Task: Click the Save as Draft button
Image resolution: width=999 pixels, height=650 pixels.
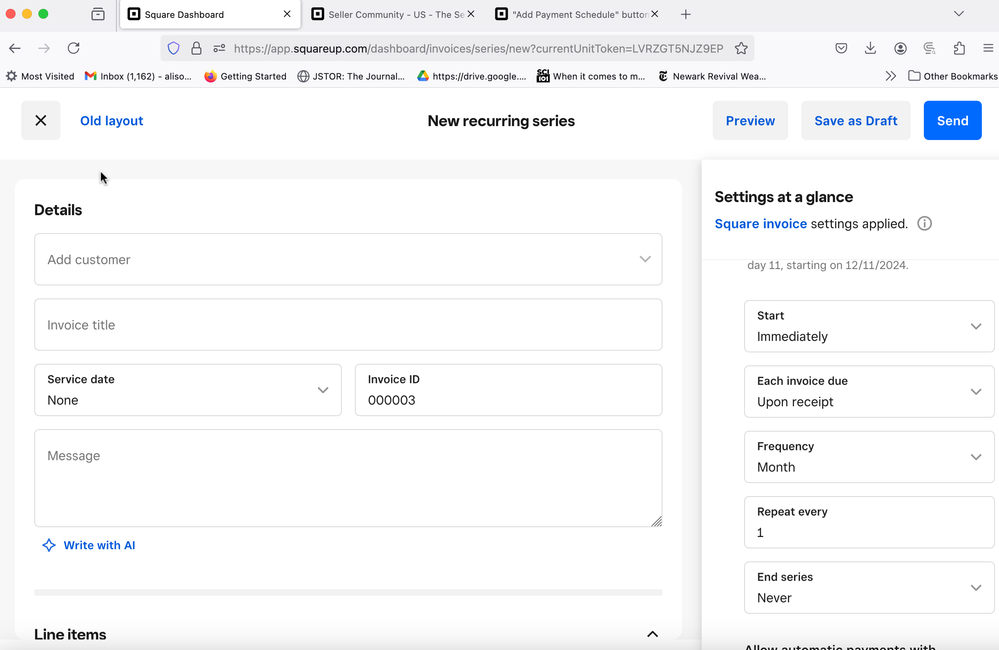Action: [x=855, y=121]
